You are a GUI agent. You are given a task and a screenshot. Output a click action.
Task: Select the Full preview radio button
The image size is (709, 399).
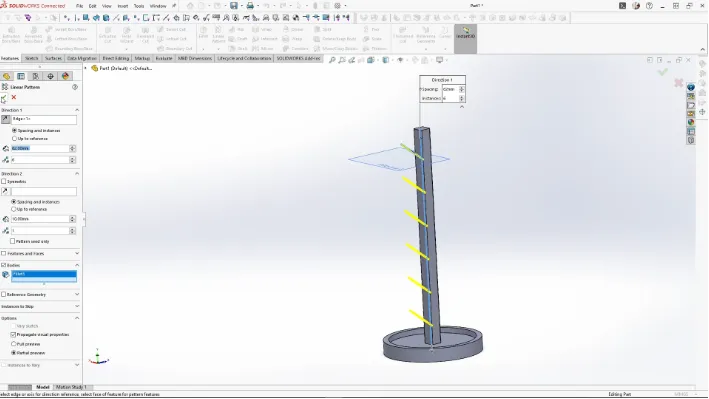pos(14,344)
